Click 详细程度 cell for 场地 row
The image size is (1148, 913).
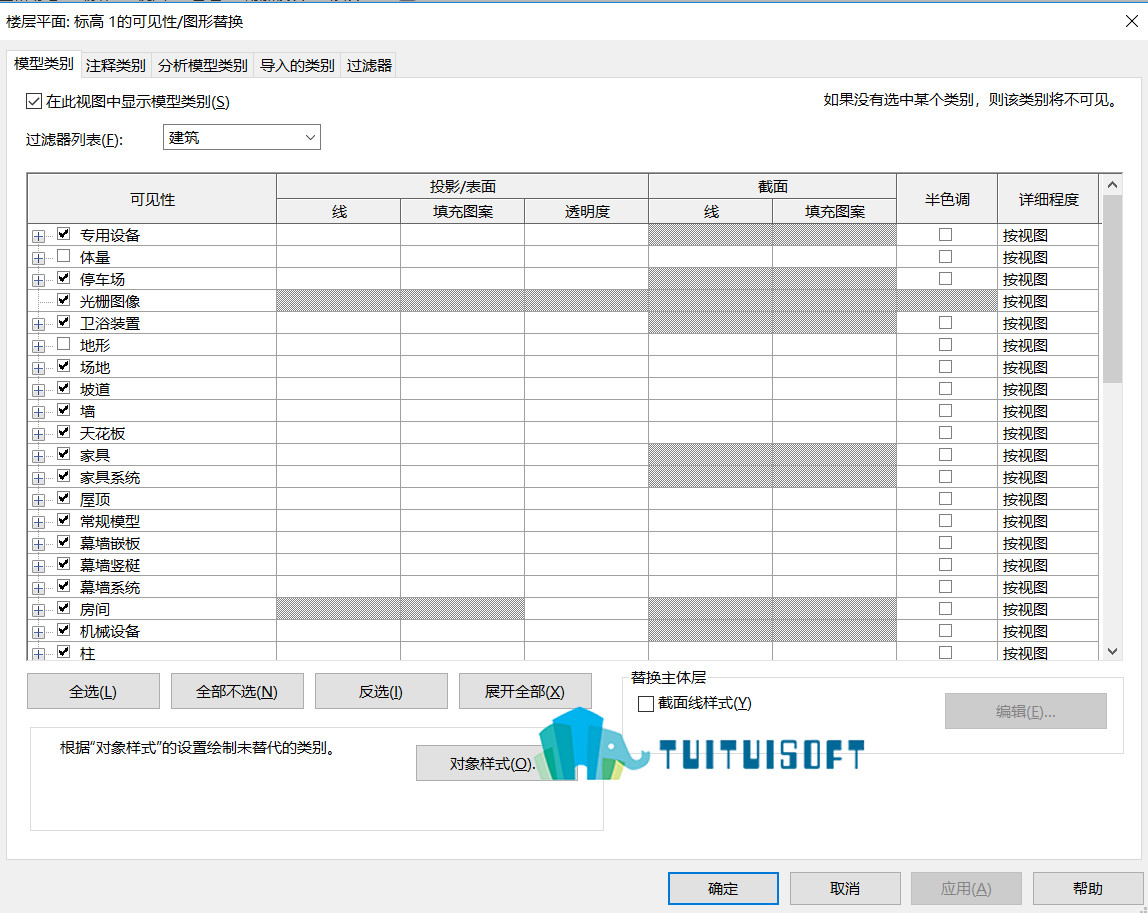pos(1048,367)
